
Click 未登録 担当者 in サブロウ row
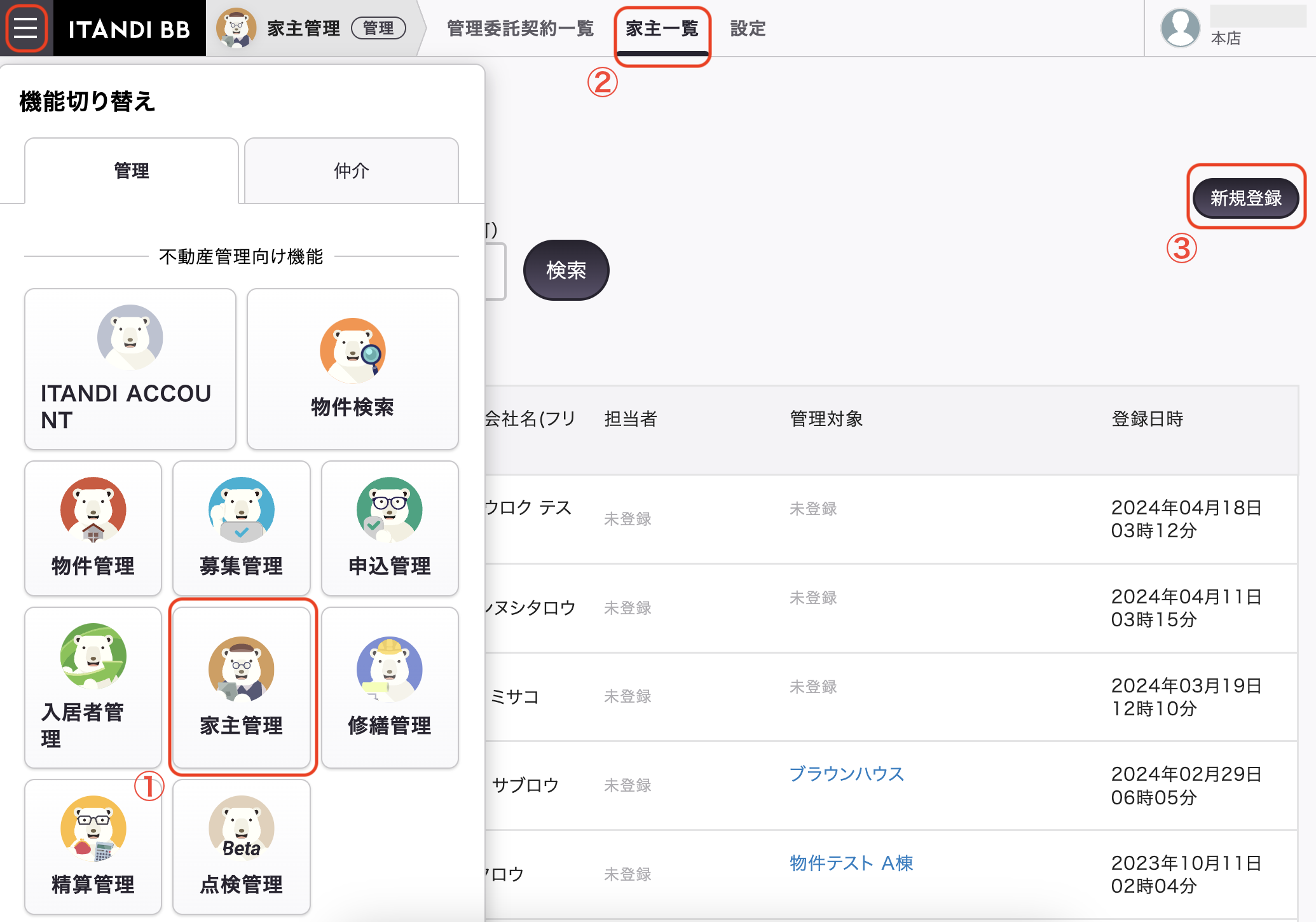coord(627,785)
